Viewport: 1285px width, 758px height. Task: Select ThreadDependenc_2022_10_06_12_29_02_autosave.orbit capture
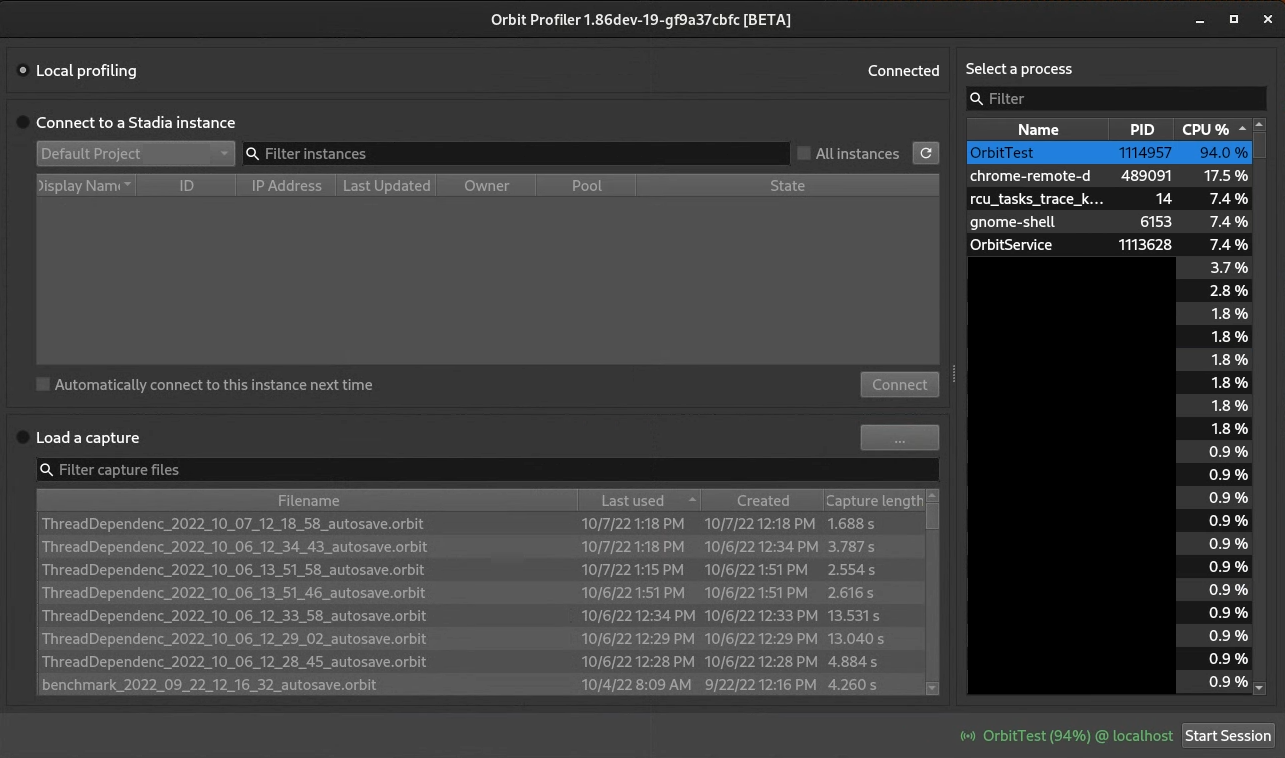click(x=482, y=639)
